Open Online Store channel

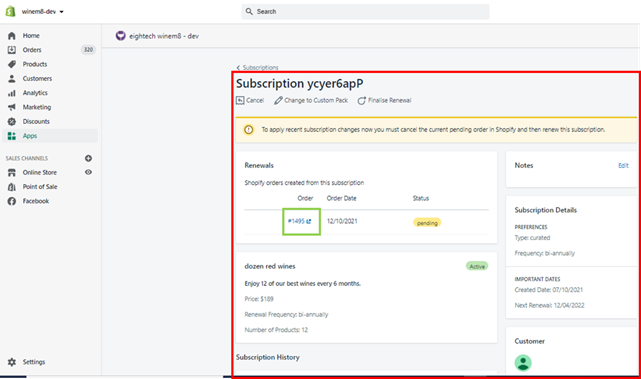tap(40, 173)
